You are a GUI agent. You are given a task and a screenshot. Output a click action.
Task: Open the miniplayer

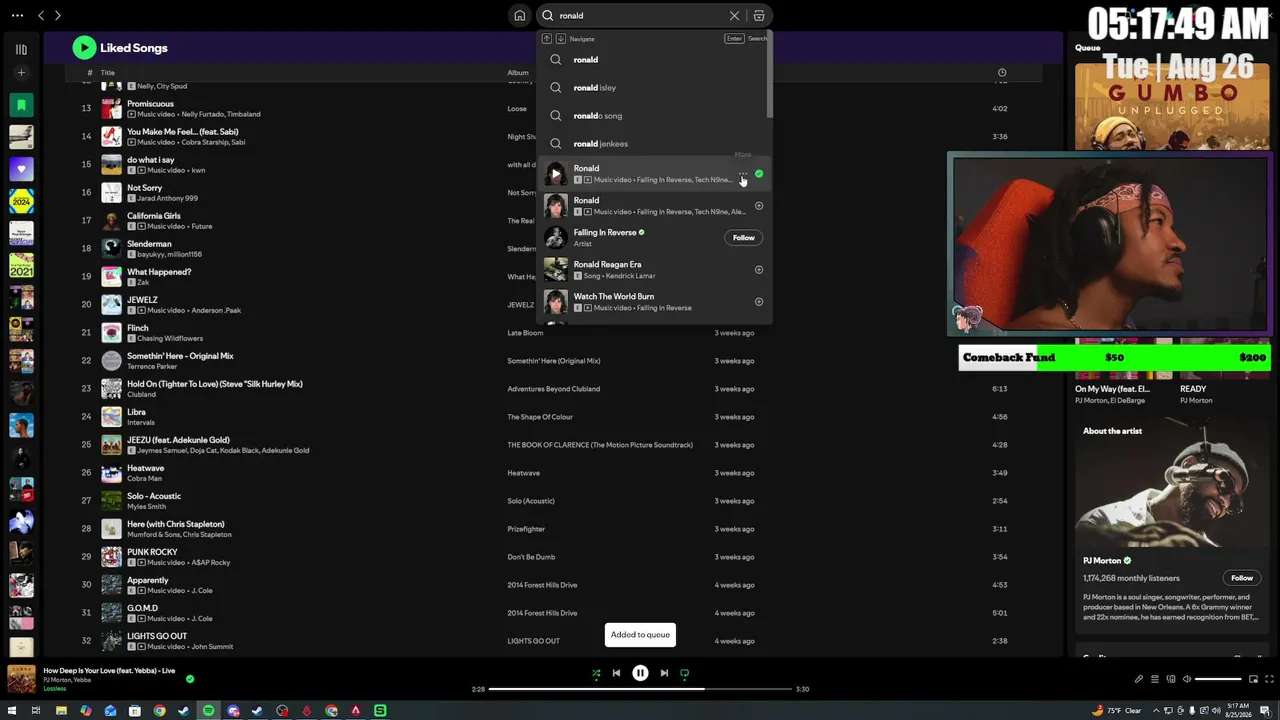[1254, 679]
